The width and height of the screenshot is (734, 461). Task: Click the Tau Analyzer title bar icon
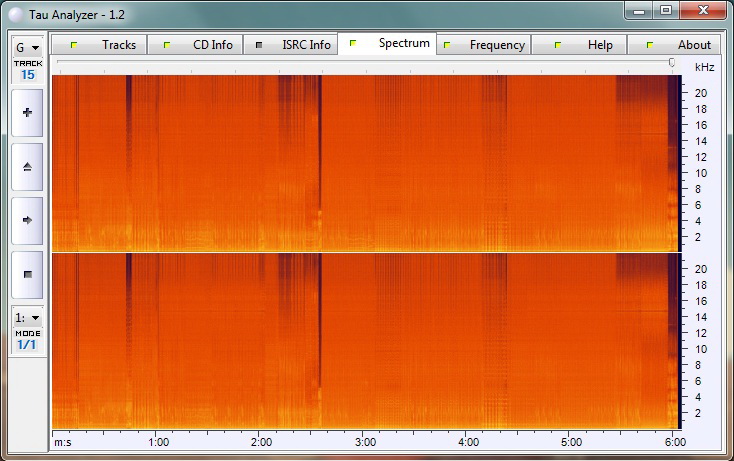[16, 15]
